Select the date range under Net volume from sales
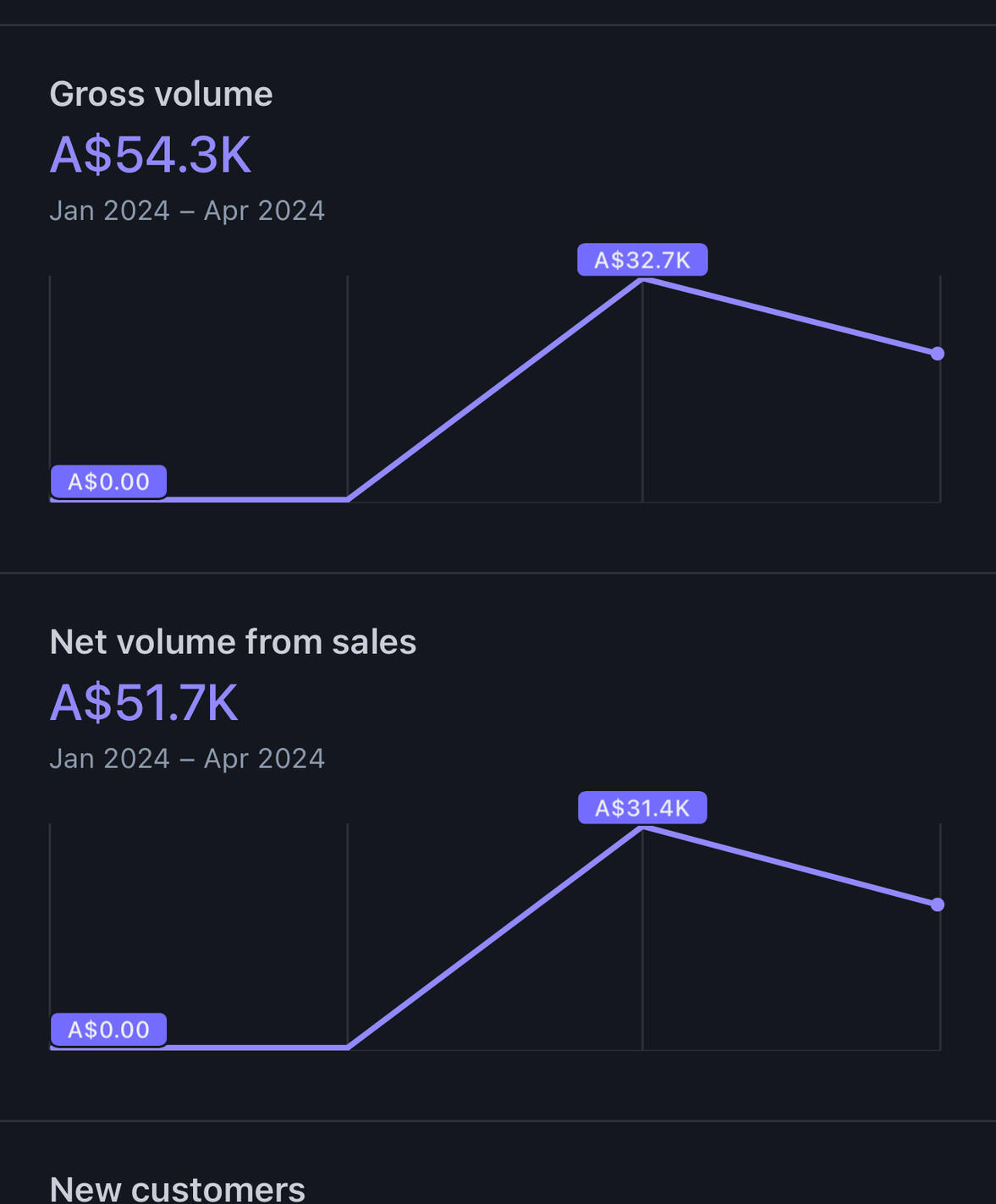Screen dimensions: 996x1204 187,759
